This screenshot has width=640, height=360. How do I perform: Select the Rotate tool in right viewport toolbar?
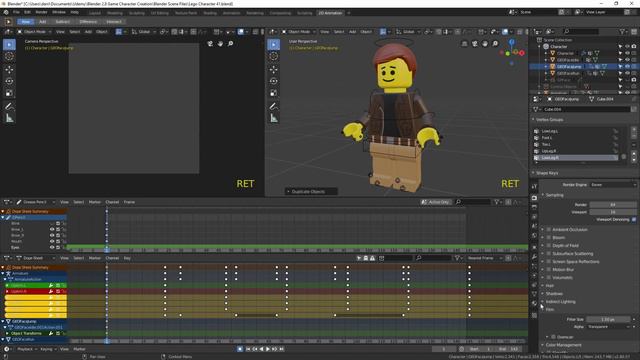tap(273, 81)
